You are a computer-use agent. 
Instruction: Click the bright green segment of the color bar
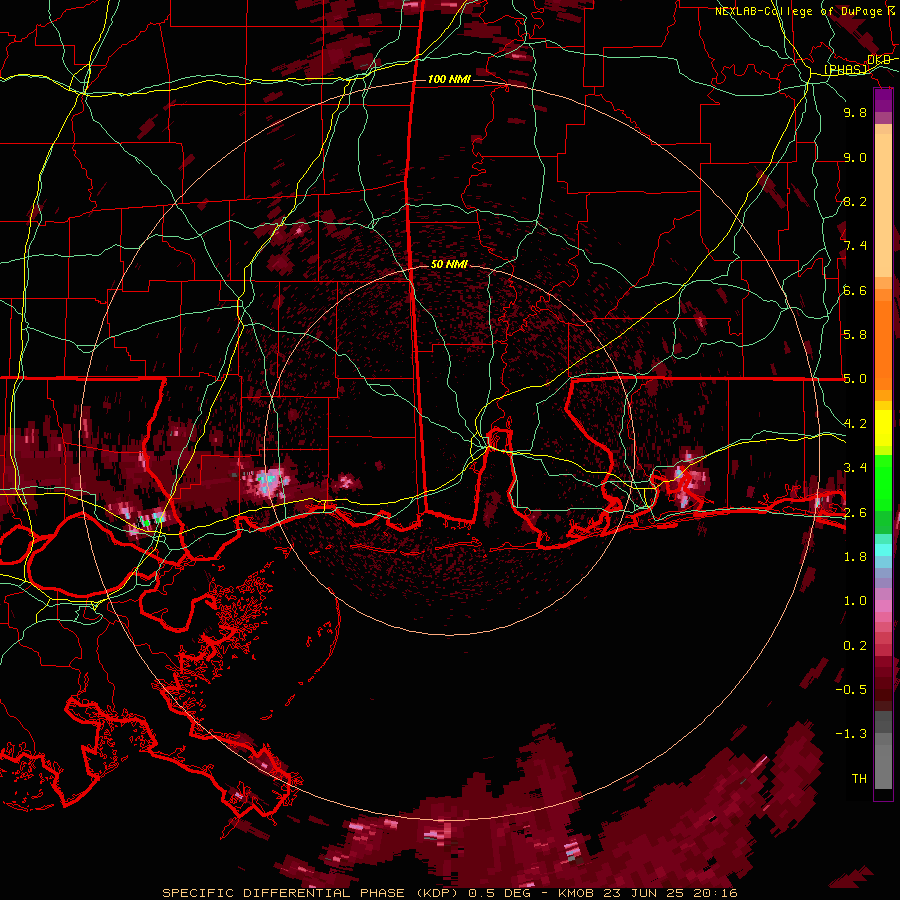[x=883, y=481]
